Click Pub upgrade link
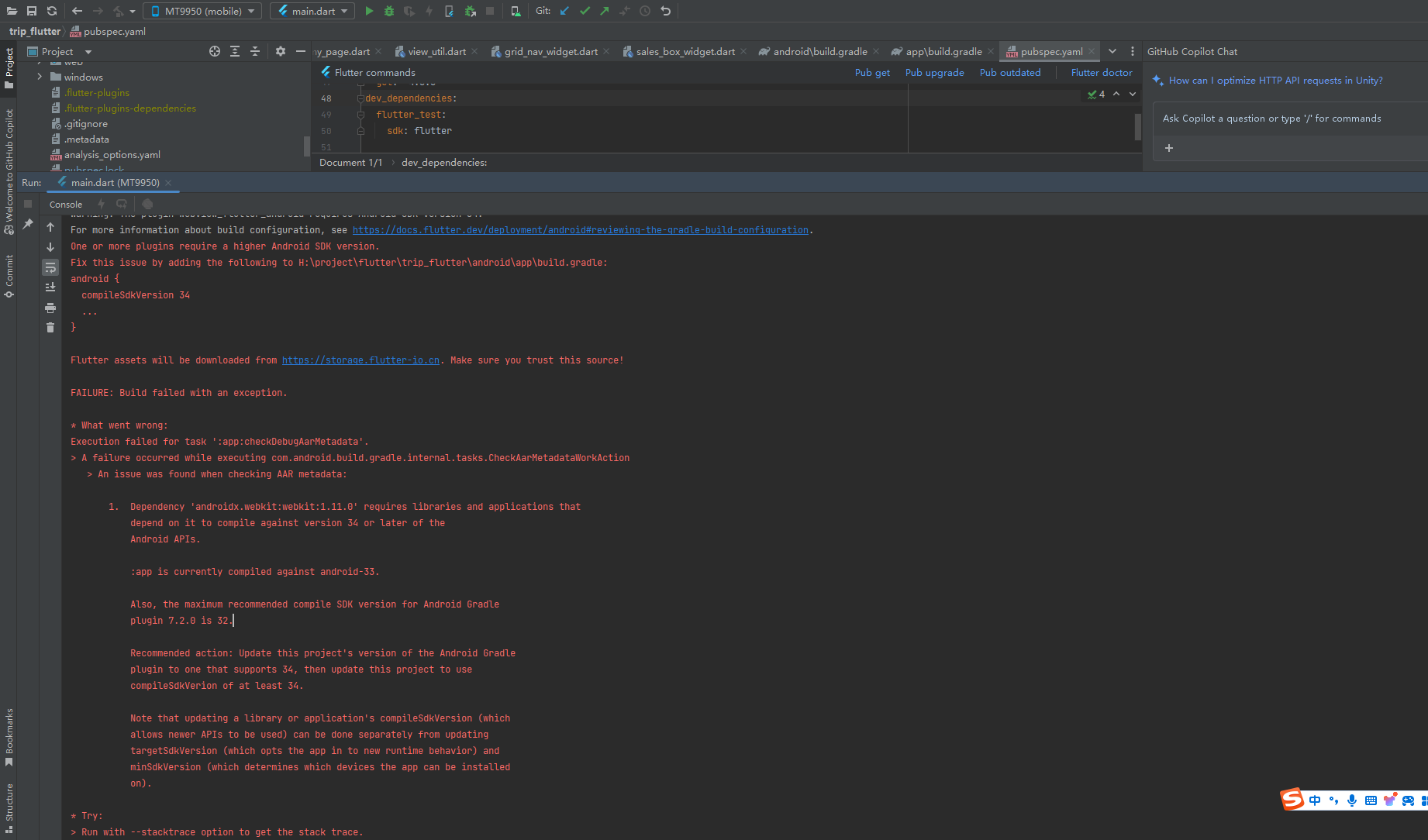1428x840 pixels. point(935,72)
